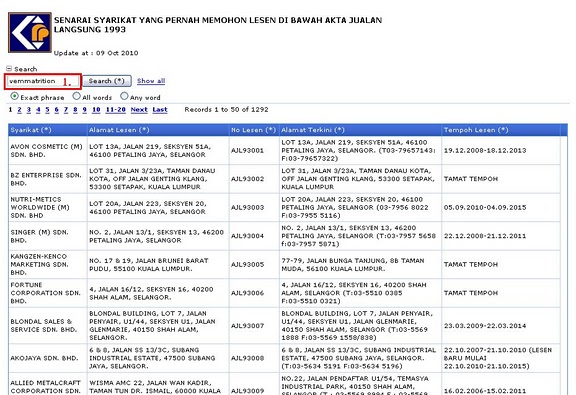This screenshot has height=395, width=576.
Task: Click the Records 1 to 50 of 1292 text
Action: 226,109
